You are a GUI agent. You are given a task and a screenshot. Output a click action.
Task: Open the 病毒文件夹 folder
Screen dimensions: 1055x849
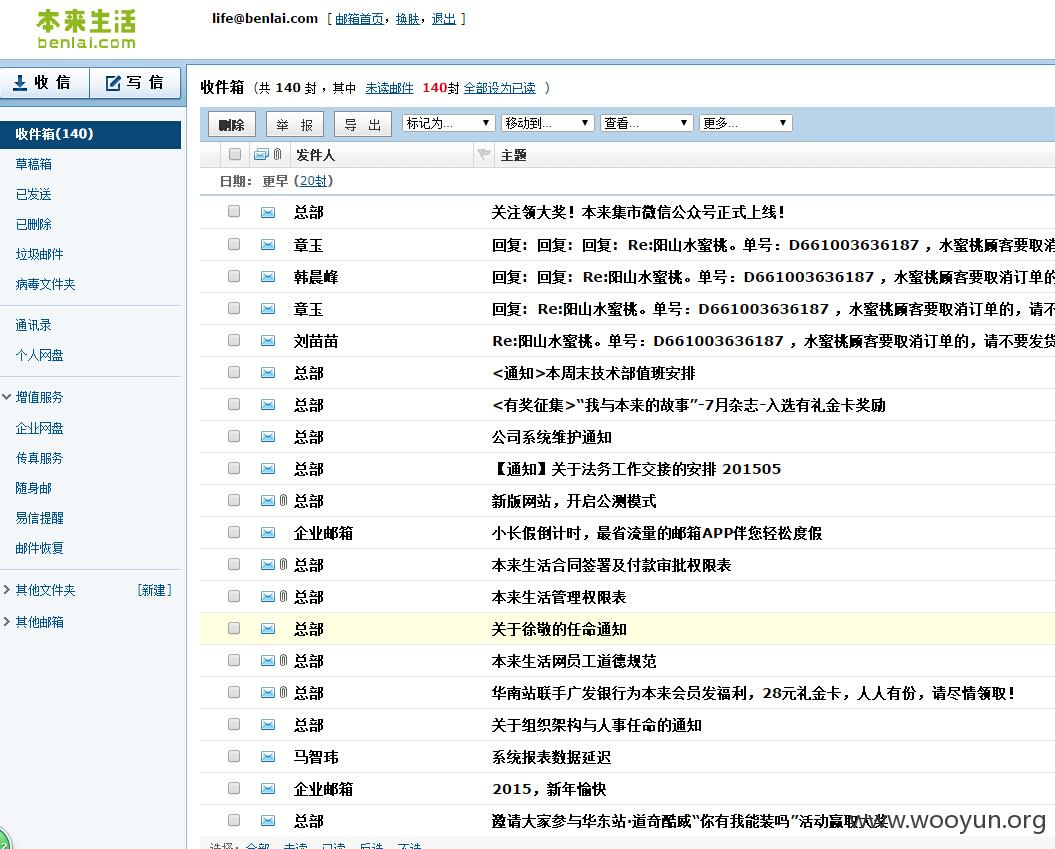(46, 285)
